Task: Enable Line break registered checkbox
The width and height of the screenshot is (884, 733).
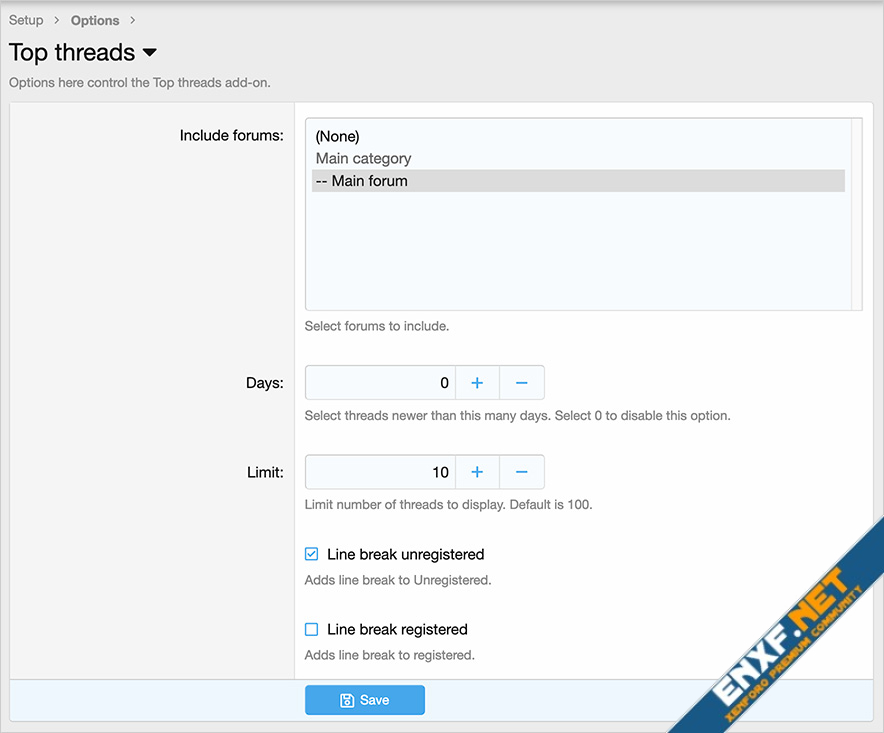Action: [312, 630]
